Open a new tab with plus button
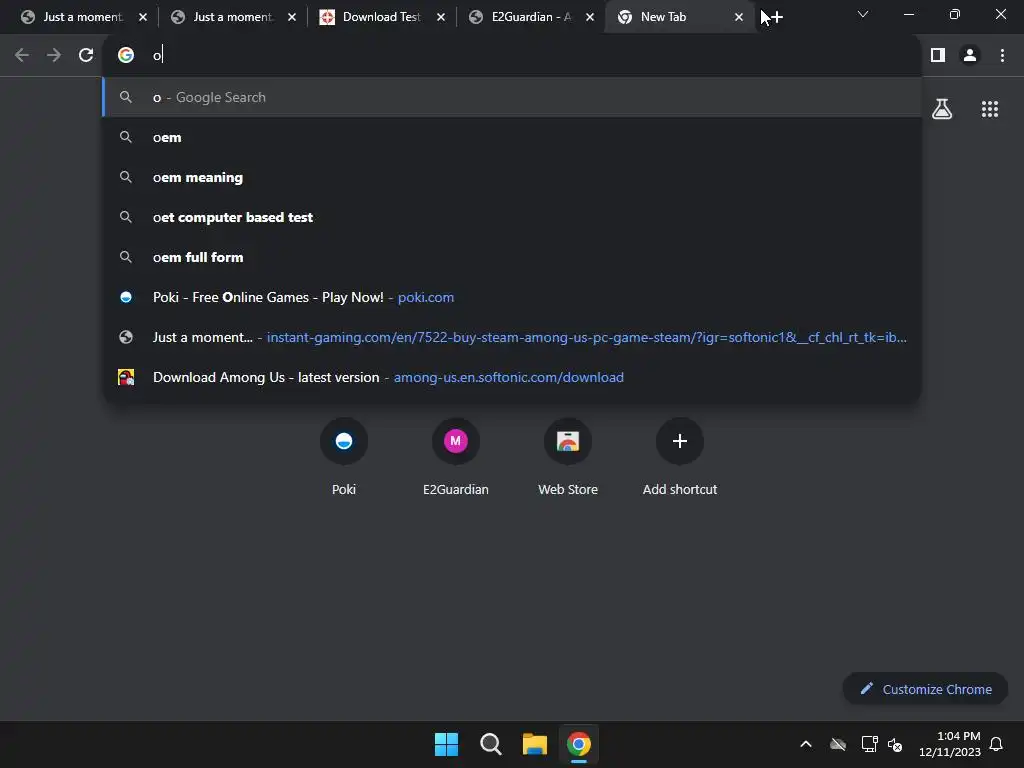This screenshot has width=1024, height=768. click(x=776, y=18)
